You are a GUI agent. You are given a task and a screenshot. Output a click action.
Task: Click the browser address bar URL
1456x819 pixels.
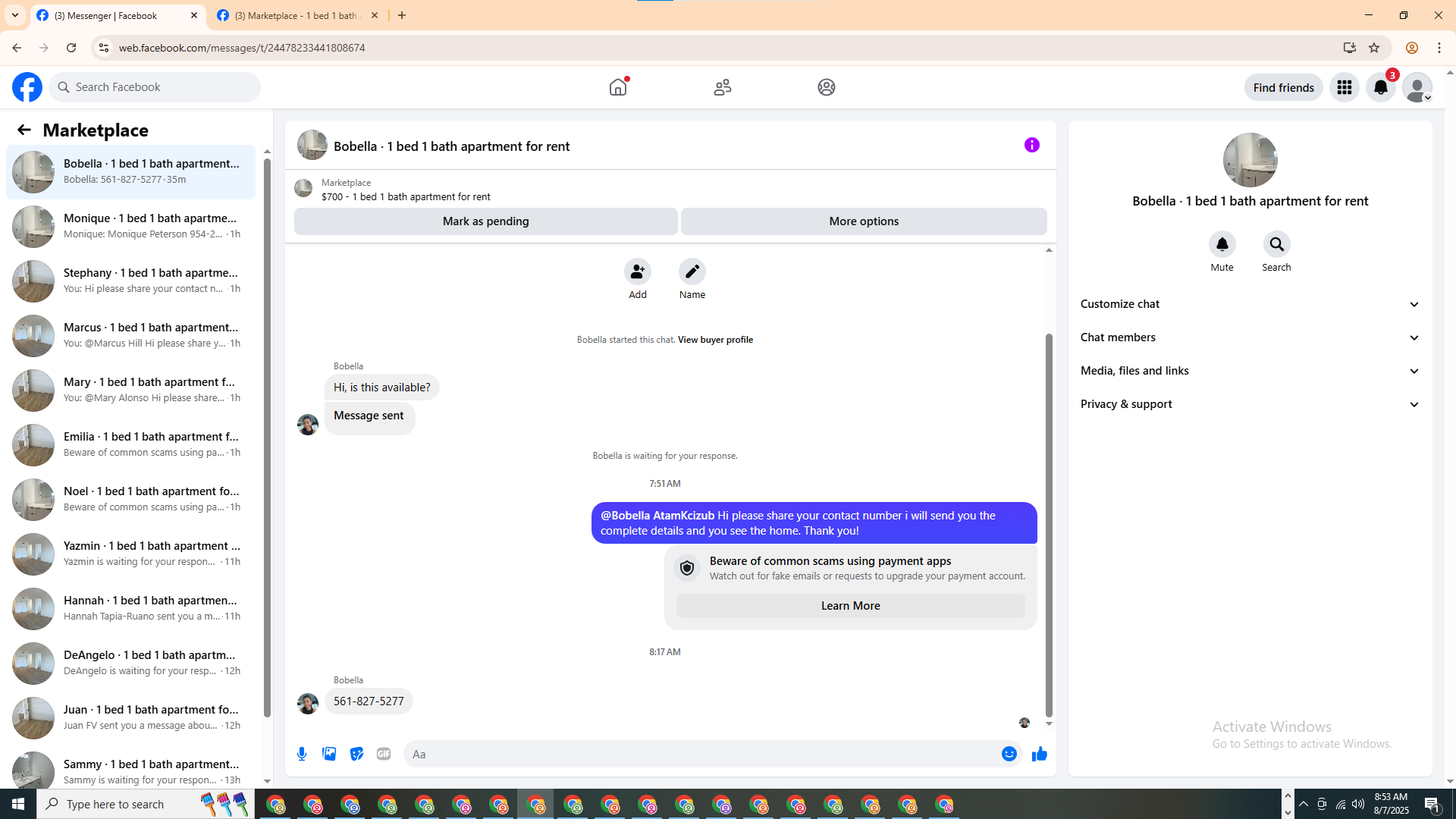pyautogui.click(x=242, y=48)
